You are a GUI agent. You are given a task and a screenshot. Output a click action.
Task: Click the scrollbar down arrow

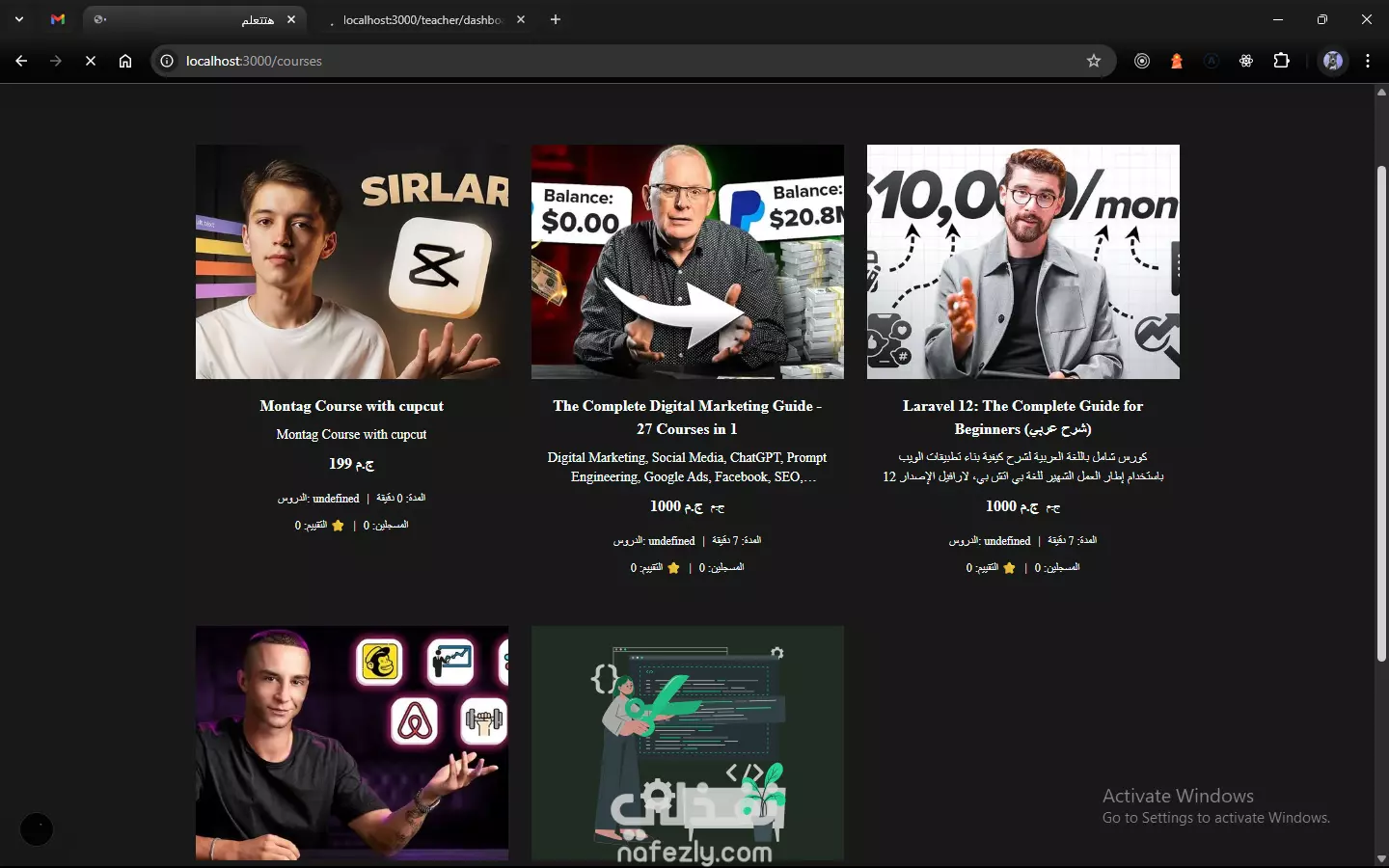1381,858
